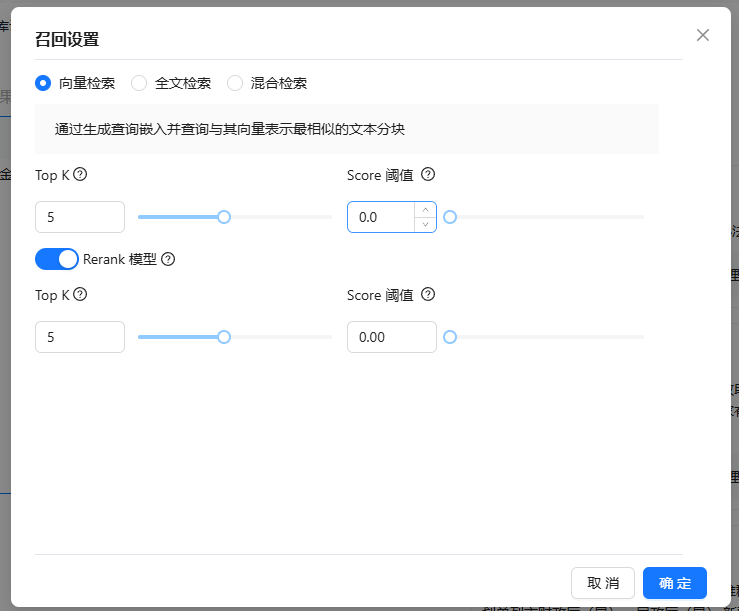Increase Score 阈值 with the up arrow

[x=426, y=210]
